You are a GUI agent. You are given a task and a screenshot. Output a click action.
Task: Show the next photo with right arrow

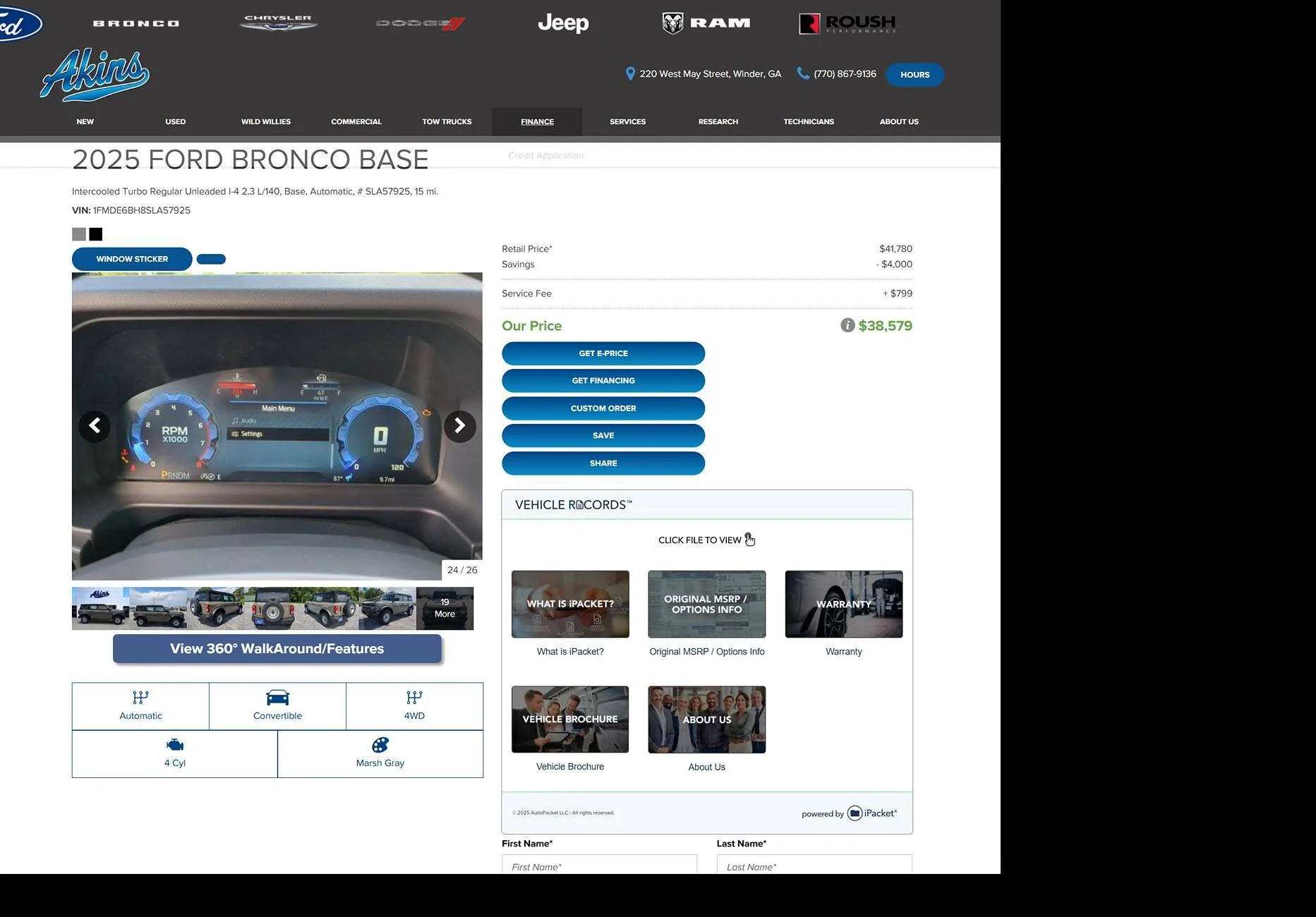[460, 426]
